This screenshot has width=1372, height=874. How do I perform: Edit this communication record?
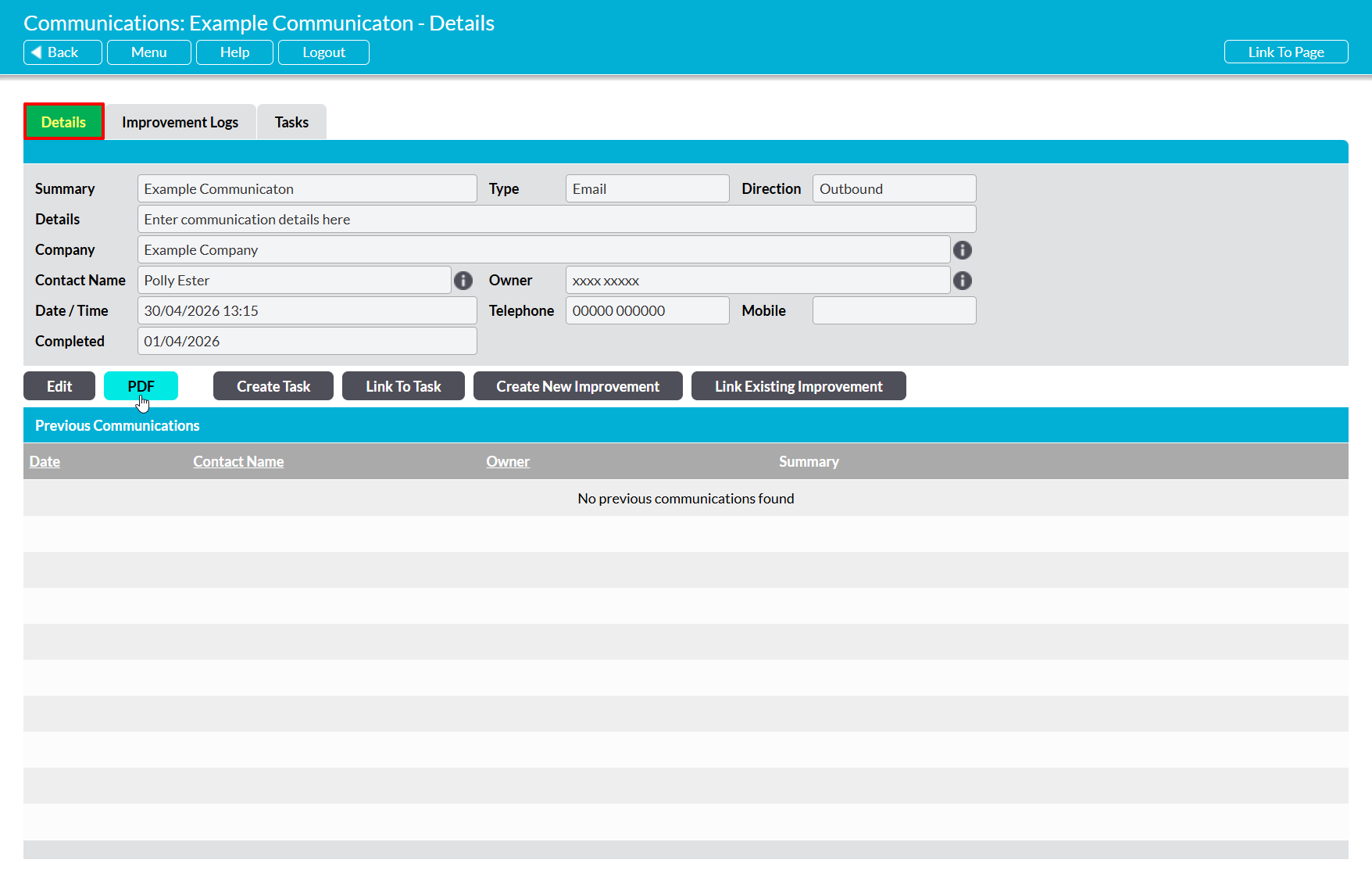pos(59,386)
